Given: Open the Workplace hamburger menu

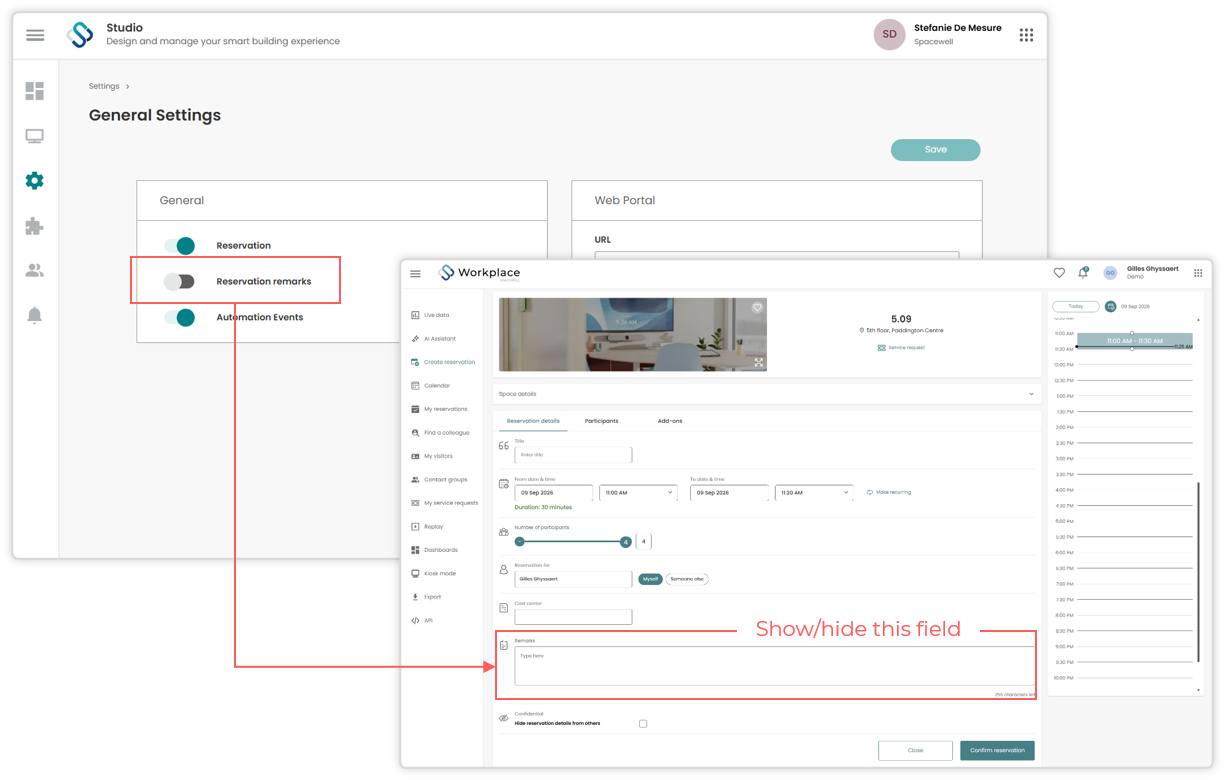Looking at the screenshot, I should pos(416,273).
